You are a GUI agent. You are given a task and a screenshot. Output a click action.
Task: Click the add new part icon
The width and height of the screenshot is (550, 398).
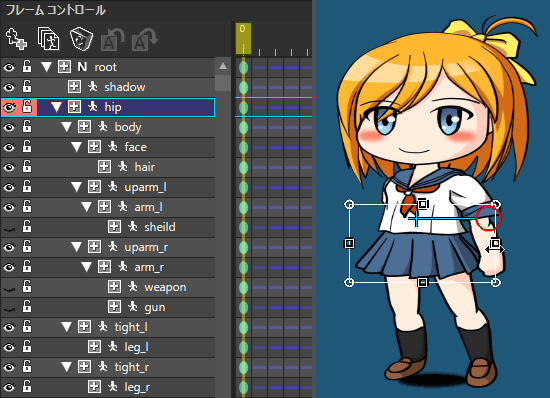[x=16, y=38]
